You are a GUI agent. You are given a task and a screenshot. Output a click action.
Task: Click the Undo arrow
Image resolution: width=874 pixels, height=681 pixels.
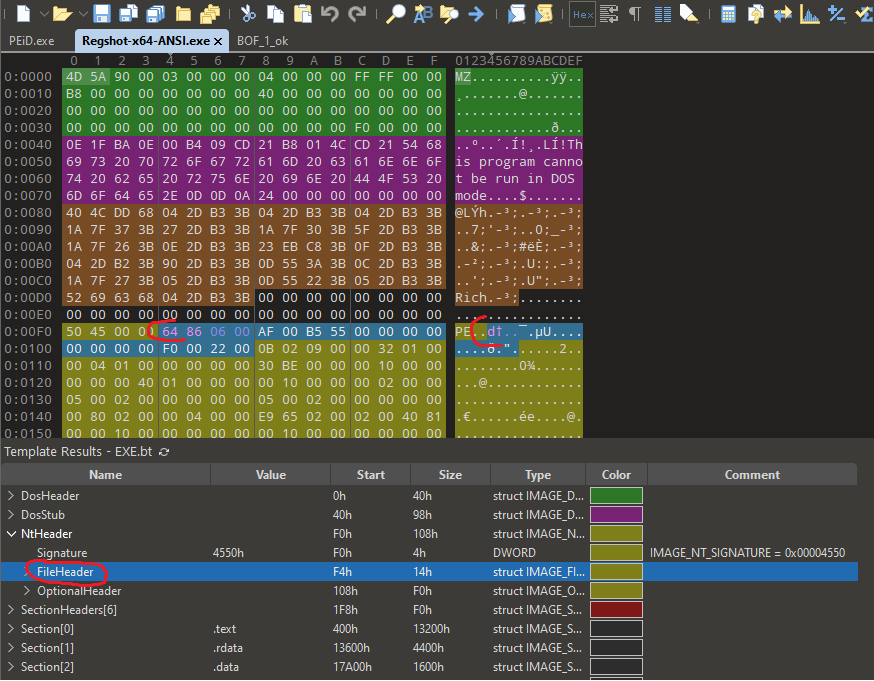pyautogui.click(x=330, y=13)
